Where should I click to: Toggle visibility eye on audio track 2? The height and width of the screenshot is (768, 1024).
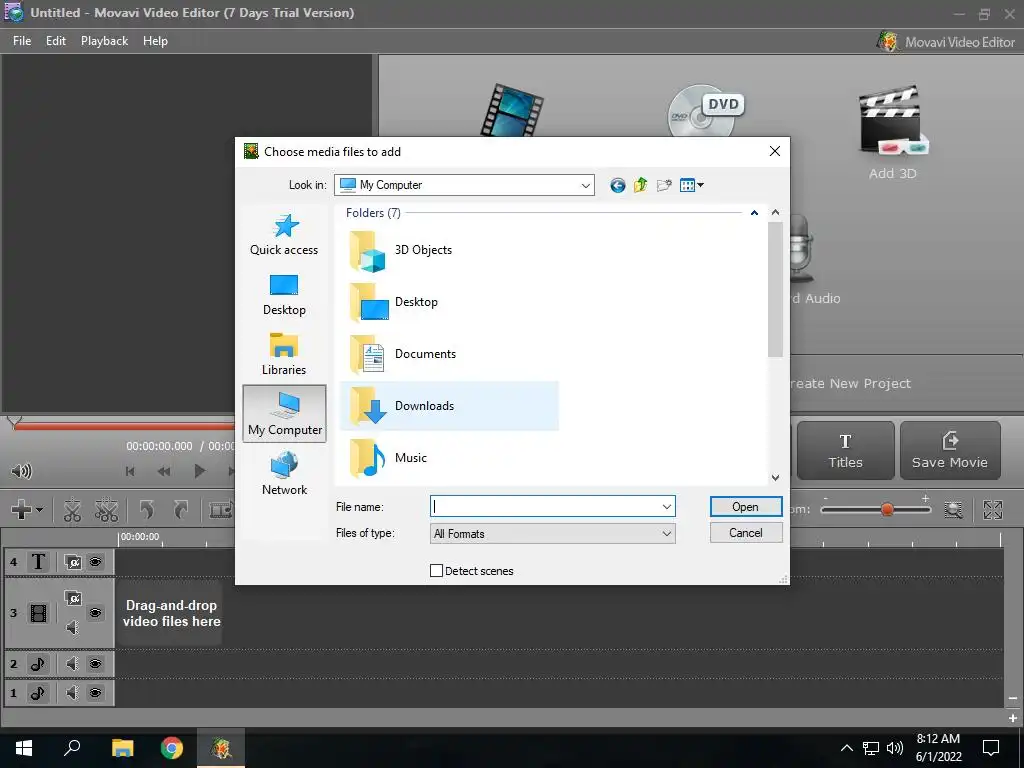[x=95, y=664]
